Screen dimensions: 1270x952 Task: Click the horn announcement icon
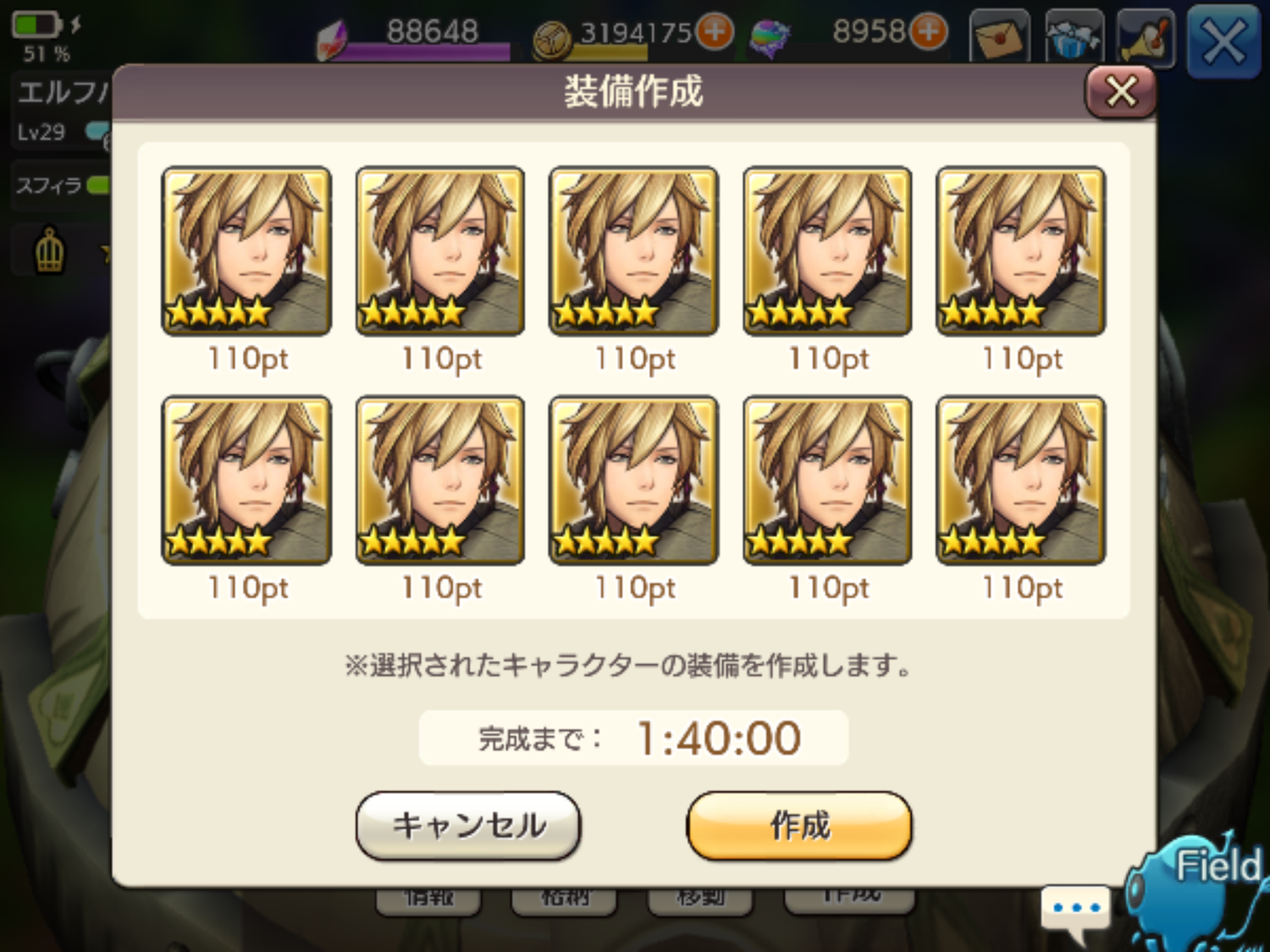point(1147,38)
